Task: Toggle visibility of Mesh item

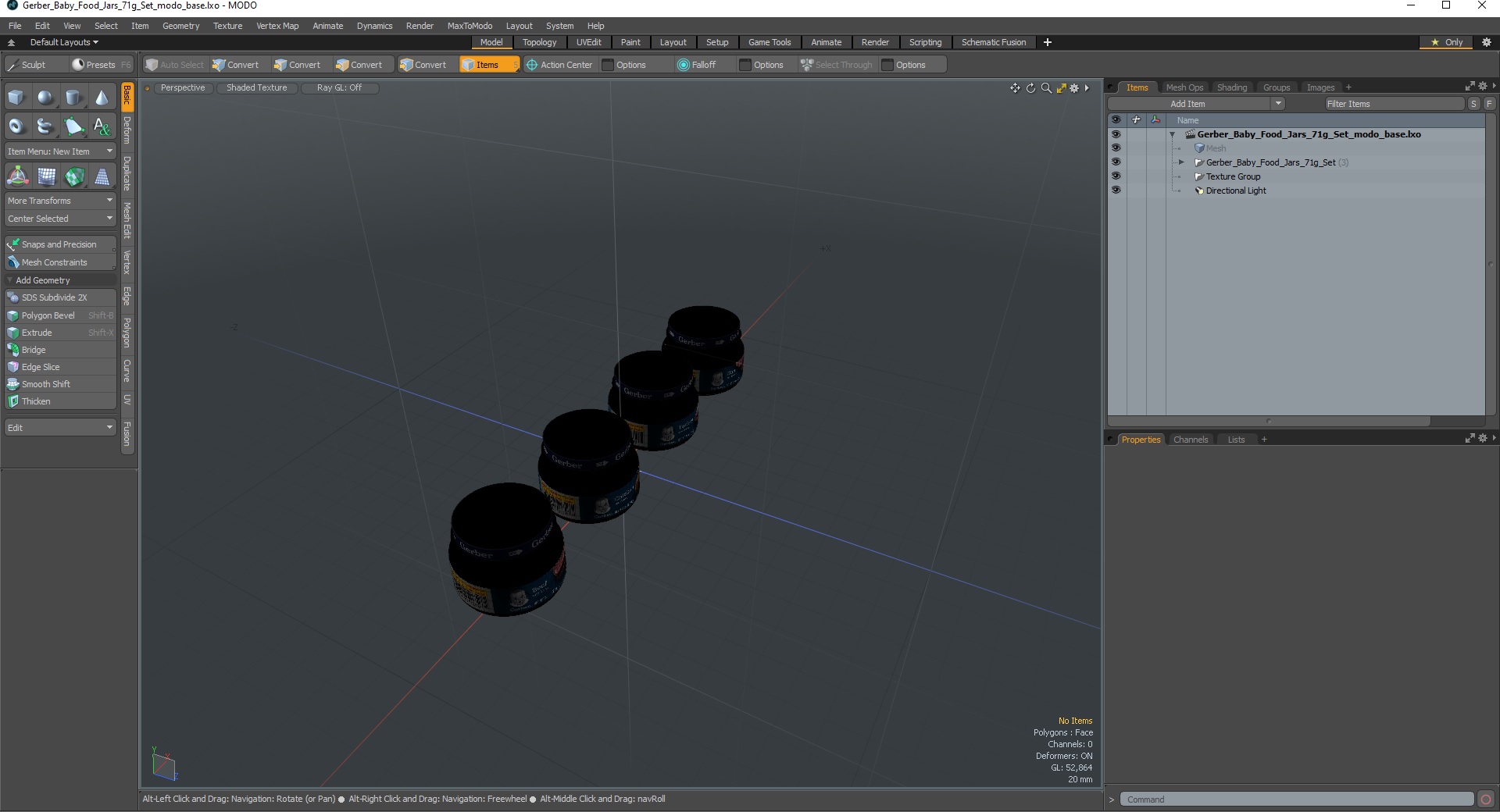Action: pos(1116,148)
